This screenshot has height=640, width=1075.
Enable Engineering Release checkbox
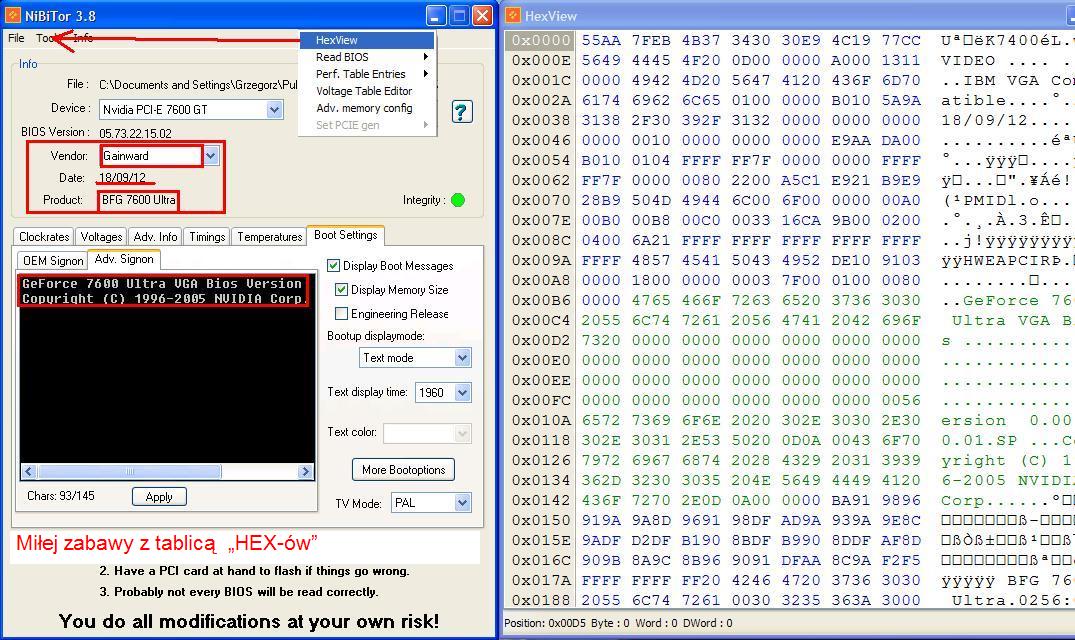click(x=341, y=313)
